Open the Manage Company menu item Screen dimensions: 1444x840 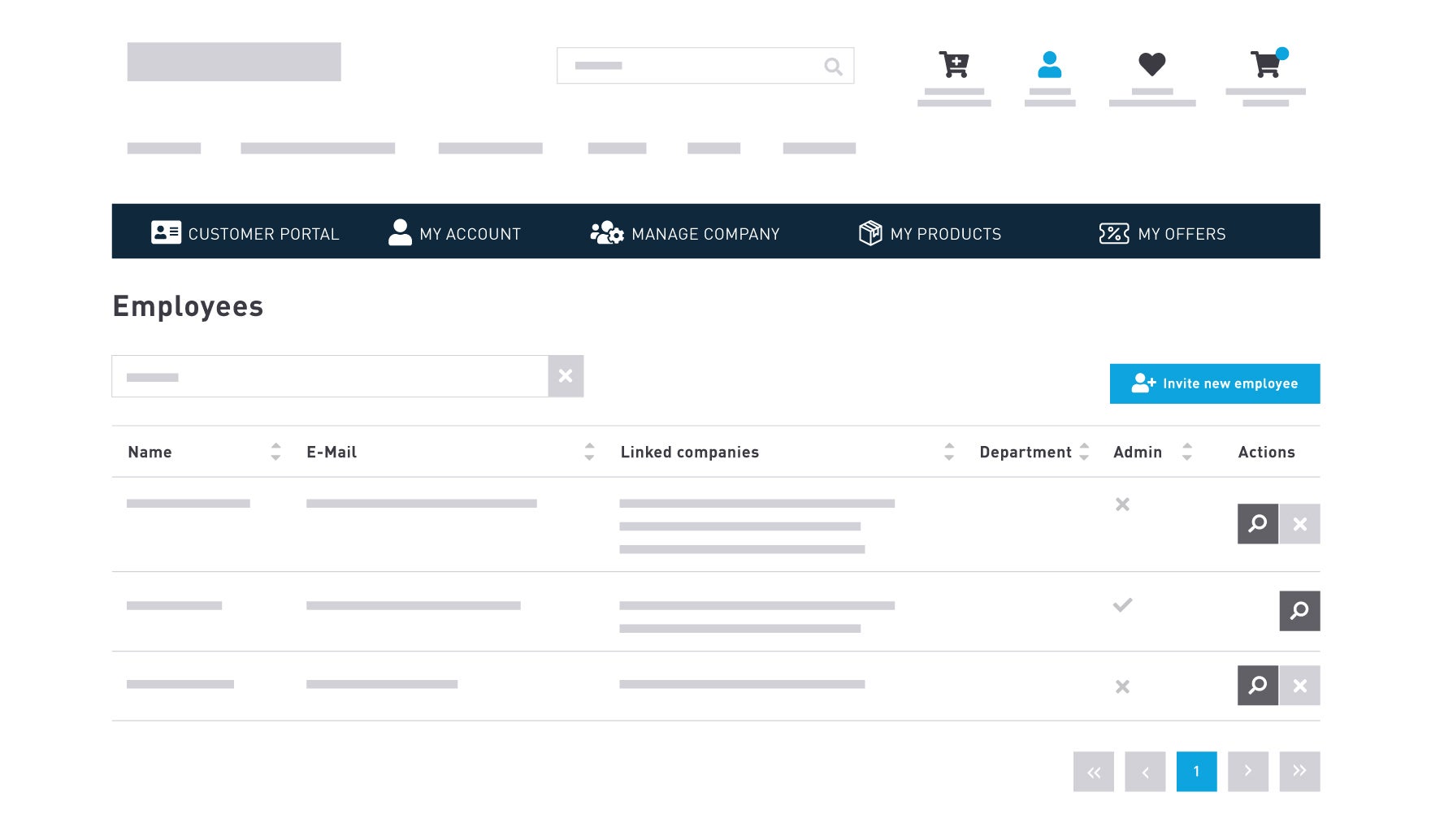coord(685,233)
